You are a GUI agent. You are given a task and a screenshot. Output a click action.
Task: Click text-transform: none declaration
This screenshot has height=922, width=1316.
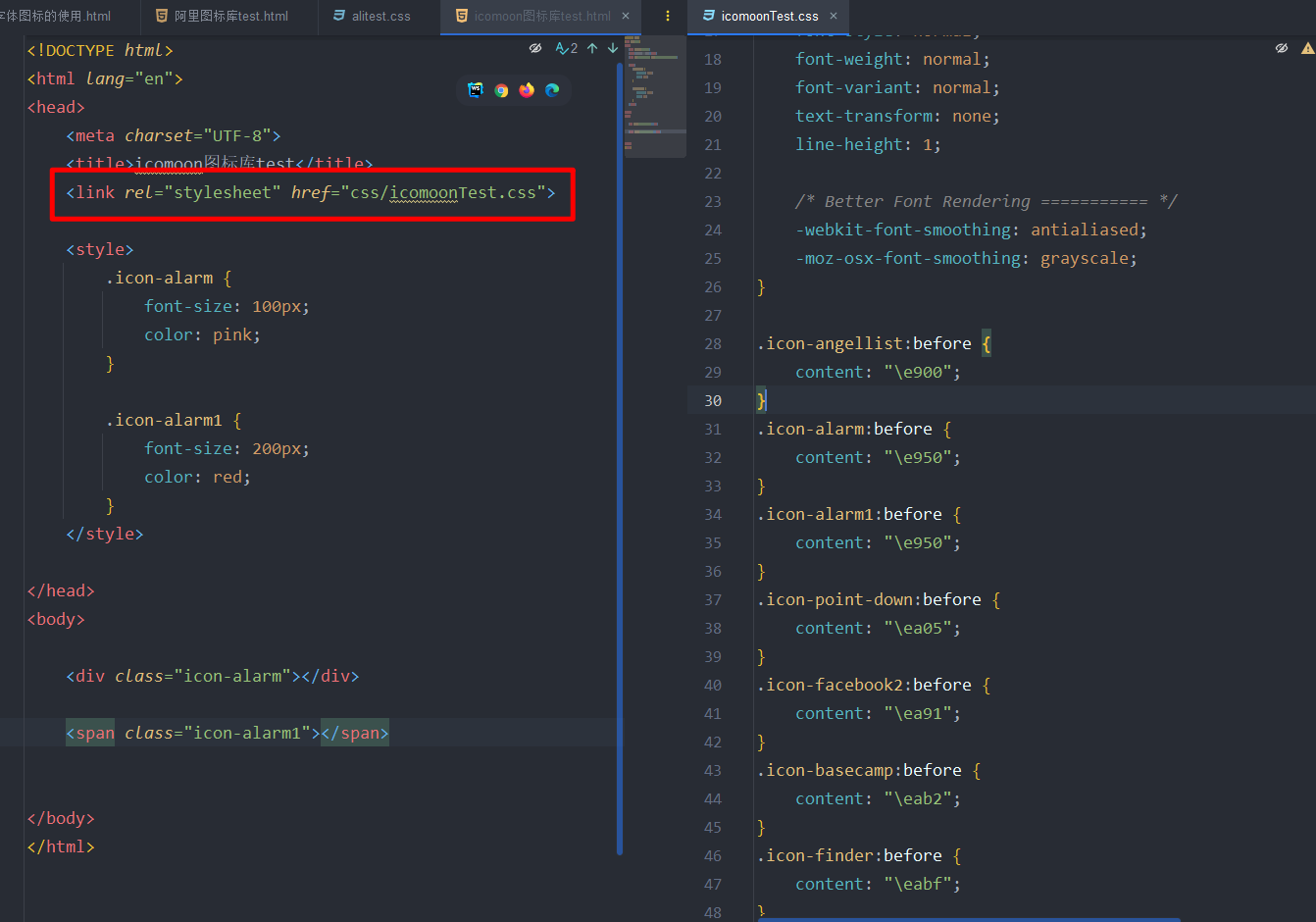898,116
